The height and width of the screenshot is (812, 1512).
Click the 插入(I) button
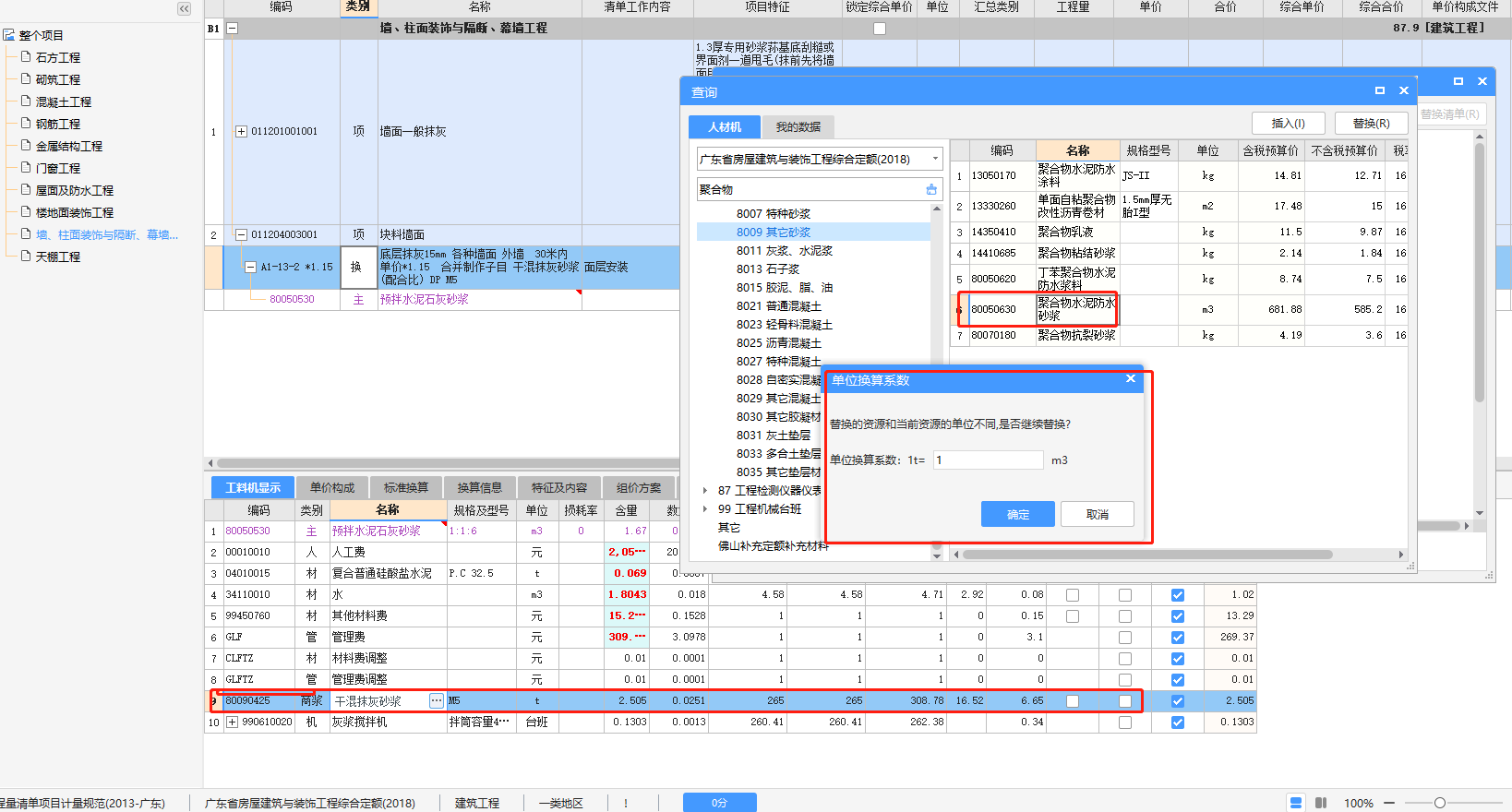(1289, 124)
